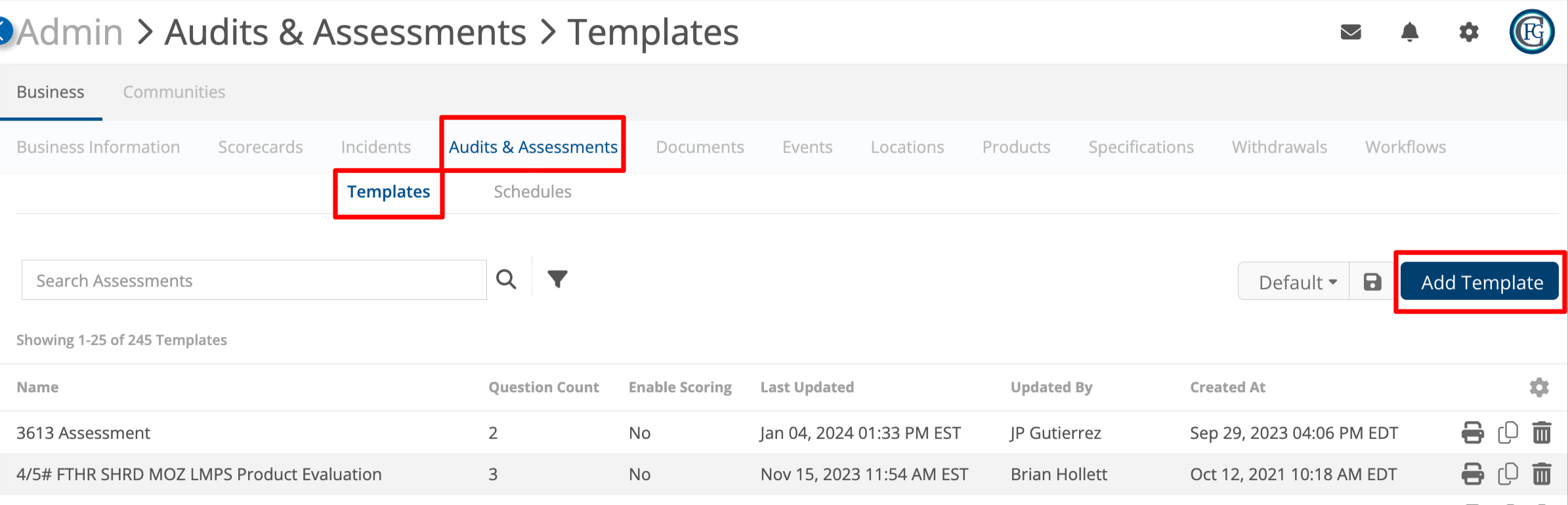
Task: Print the 4/5# FTHR SHRD MOZ template
Action: (x=1472, y=474)
